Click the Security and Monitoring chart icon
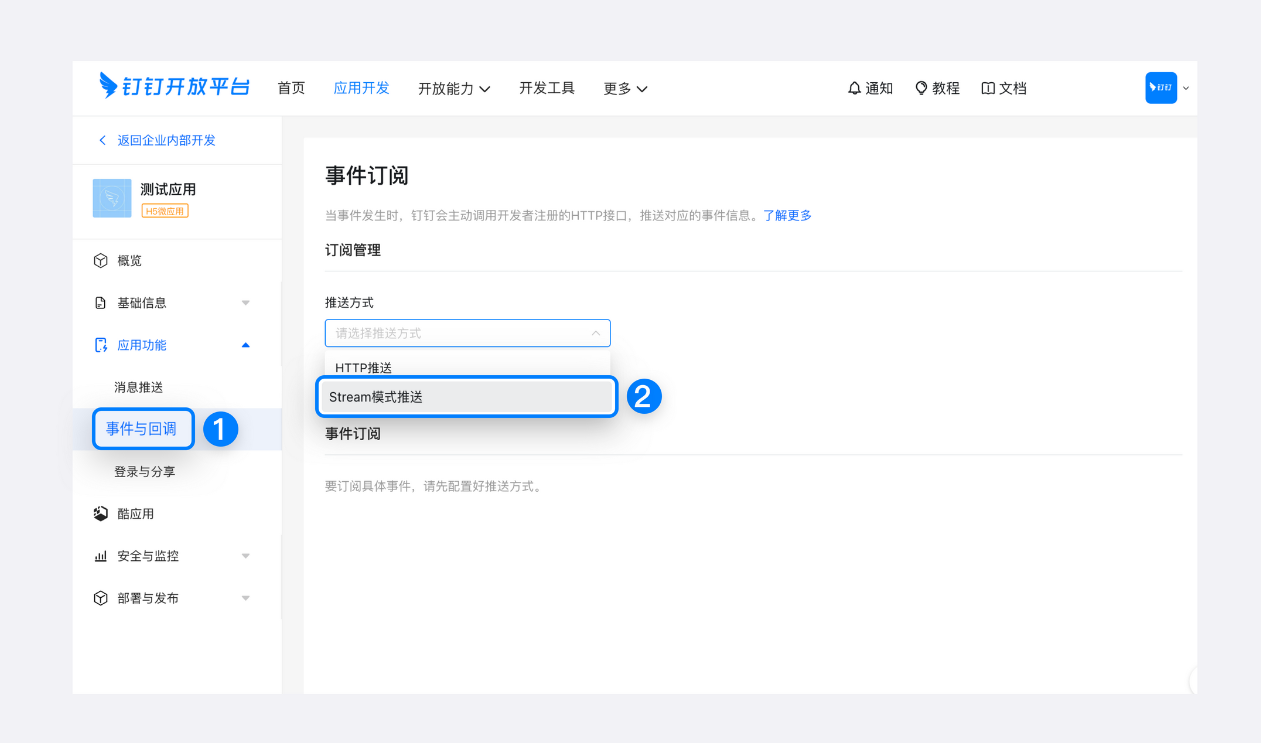Screen dimensions: 1261x743 coord(100,556)
